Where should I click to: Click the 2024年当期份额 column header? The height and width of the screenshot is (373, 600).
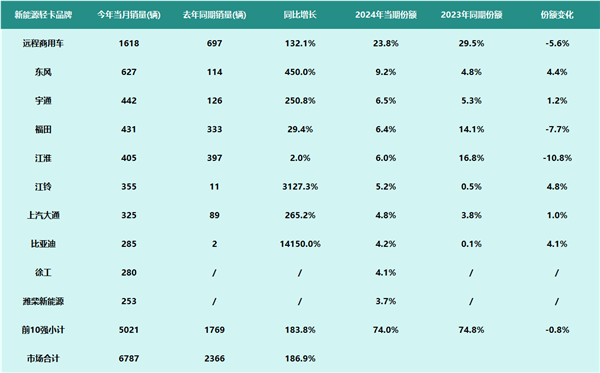click(x=386, y=15)
